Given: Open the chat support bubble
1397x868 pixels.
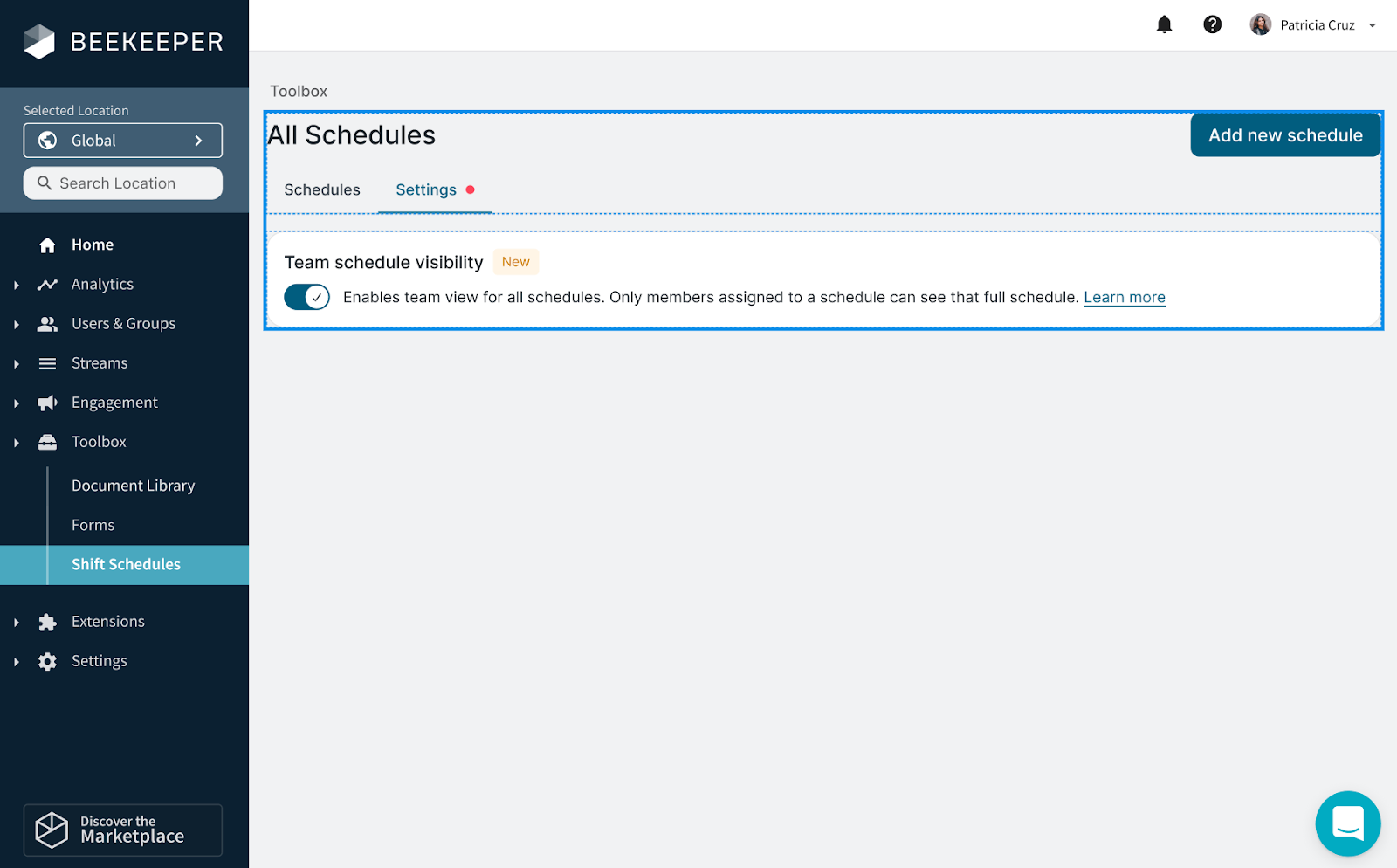Looking at the screenshot, I should 1347,823.
